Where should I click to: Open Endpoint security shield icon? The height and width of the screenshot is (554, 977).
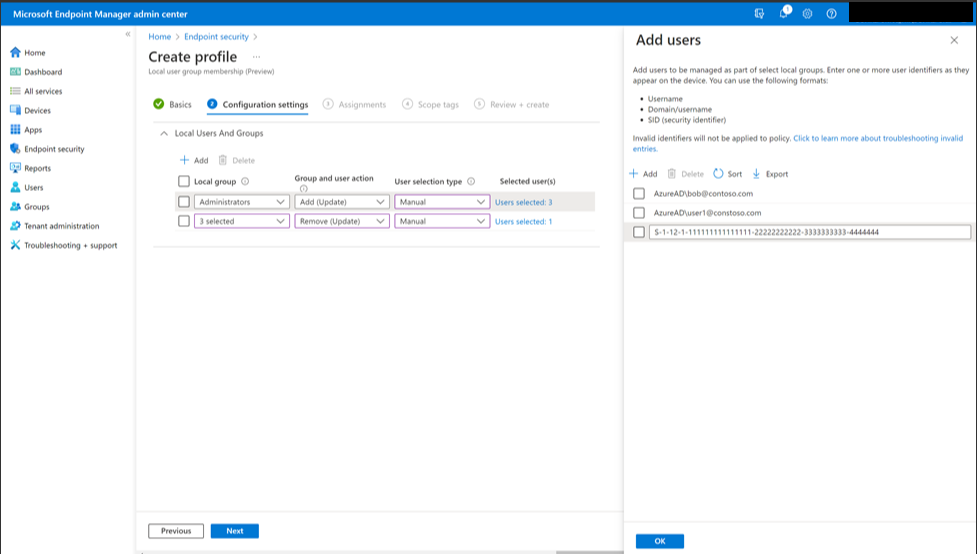pyautogui.click(x=16, y=149)
